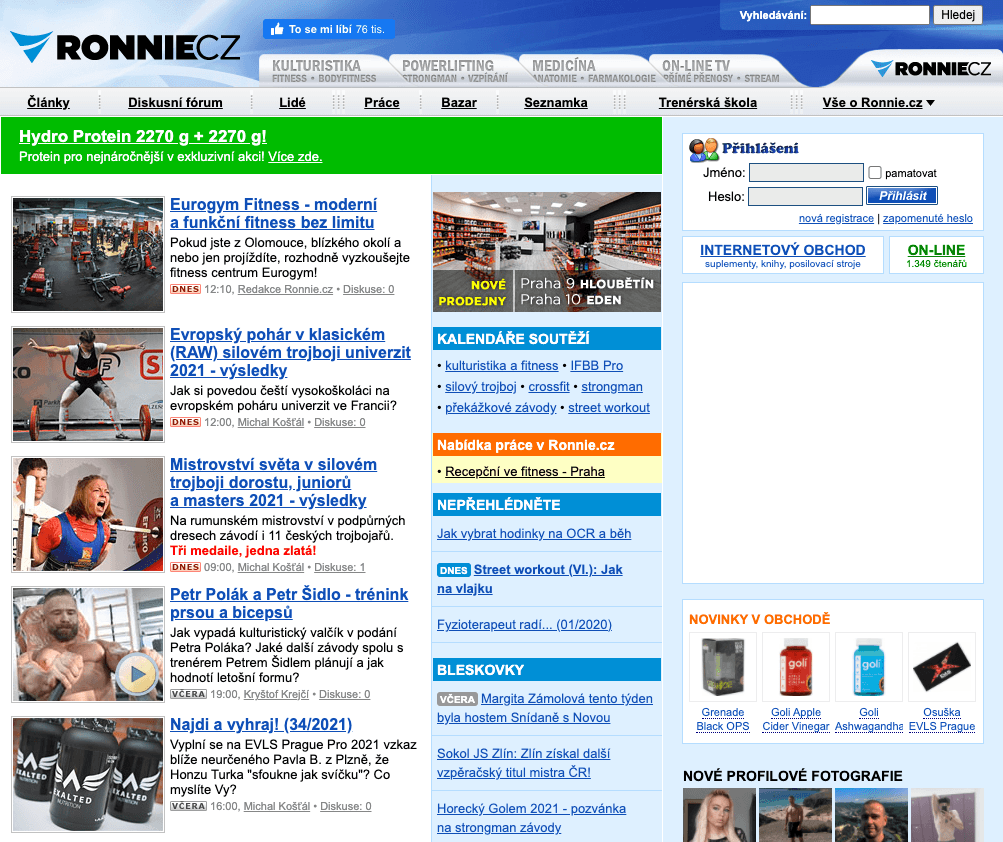
Task: Open překážkové závody calendar link
Action: tap(501, 408)
